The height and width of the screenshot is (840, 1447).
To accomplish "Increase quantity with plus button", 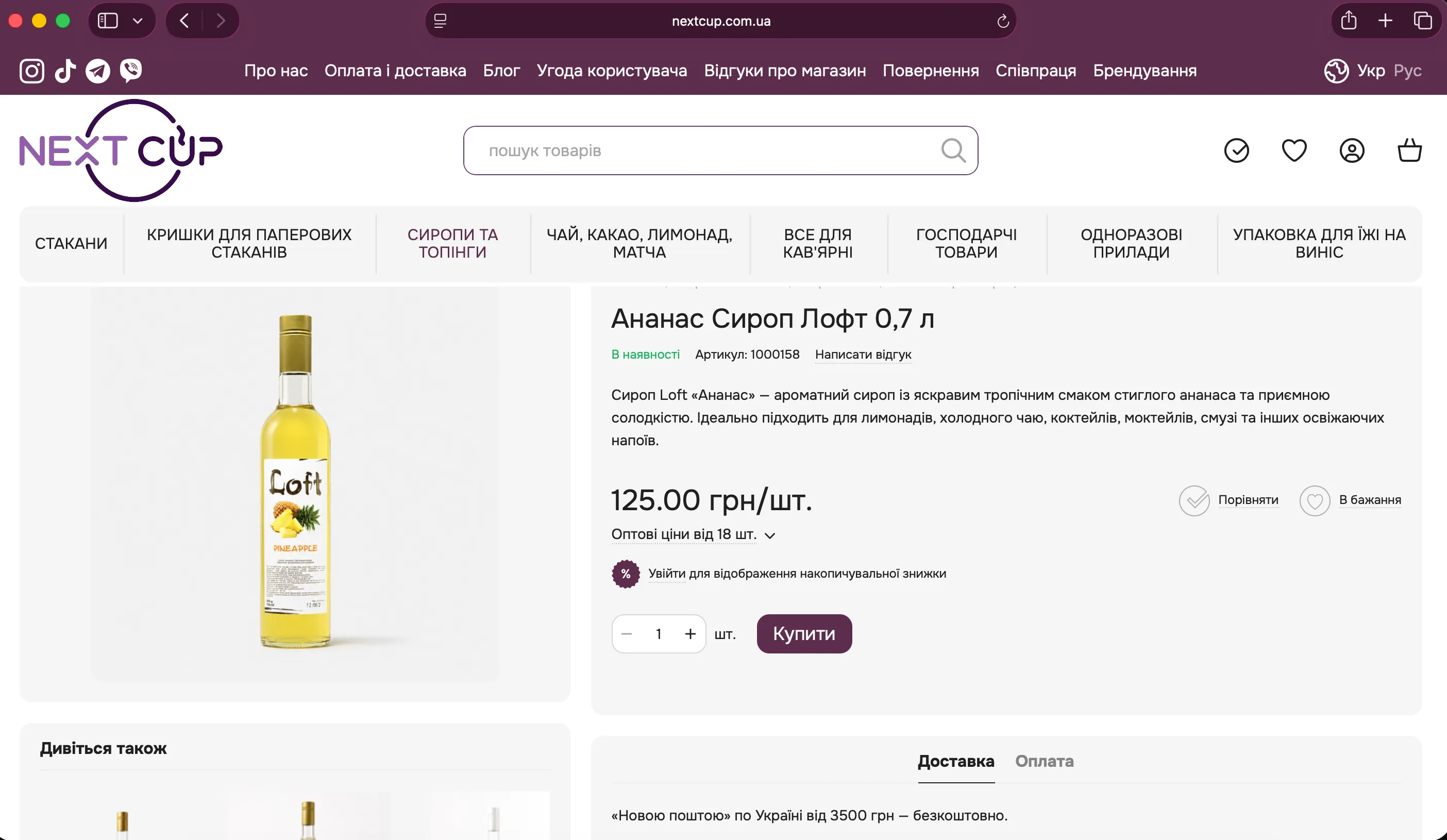I will point(690,634).
